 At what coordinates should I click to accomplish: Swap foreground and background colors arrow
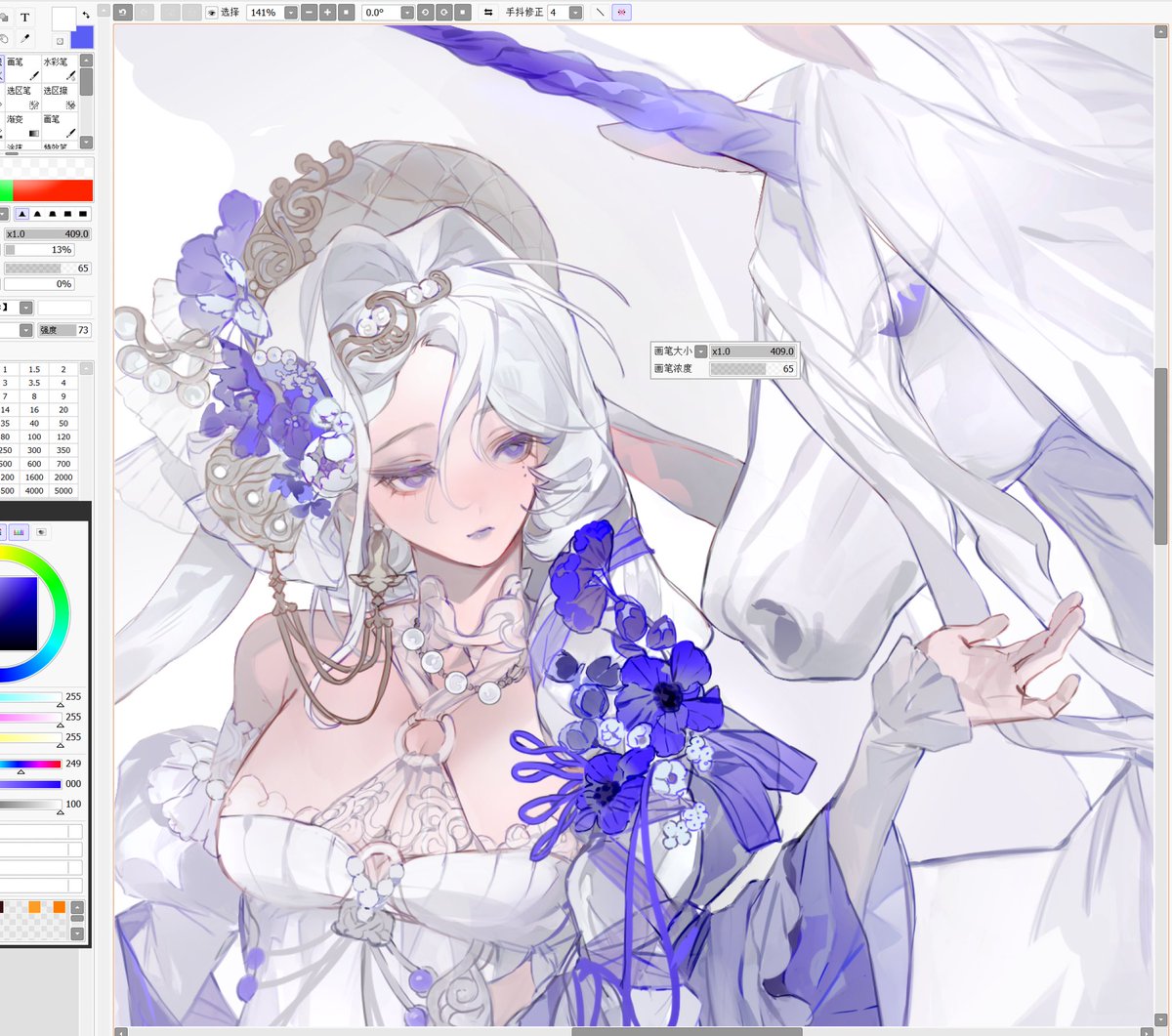pyautogui.click(x=86, y=15)
